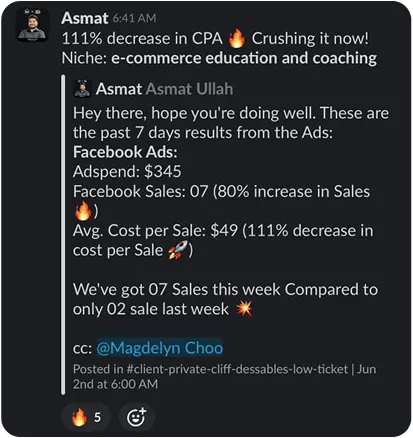The height and width of the screenshot is (438, 413).
Task: Click the gray Asmat Ullah display name
Action: coord(189,89)
